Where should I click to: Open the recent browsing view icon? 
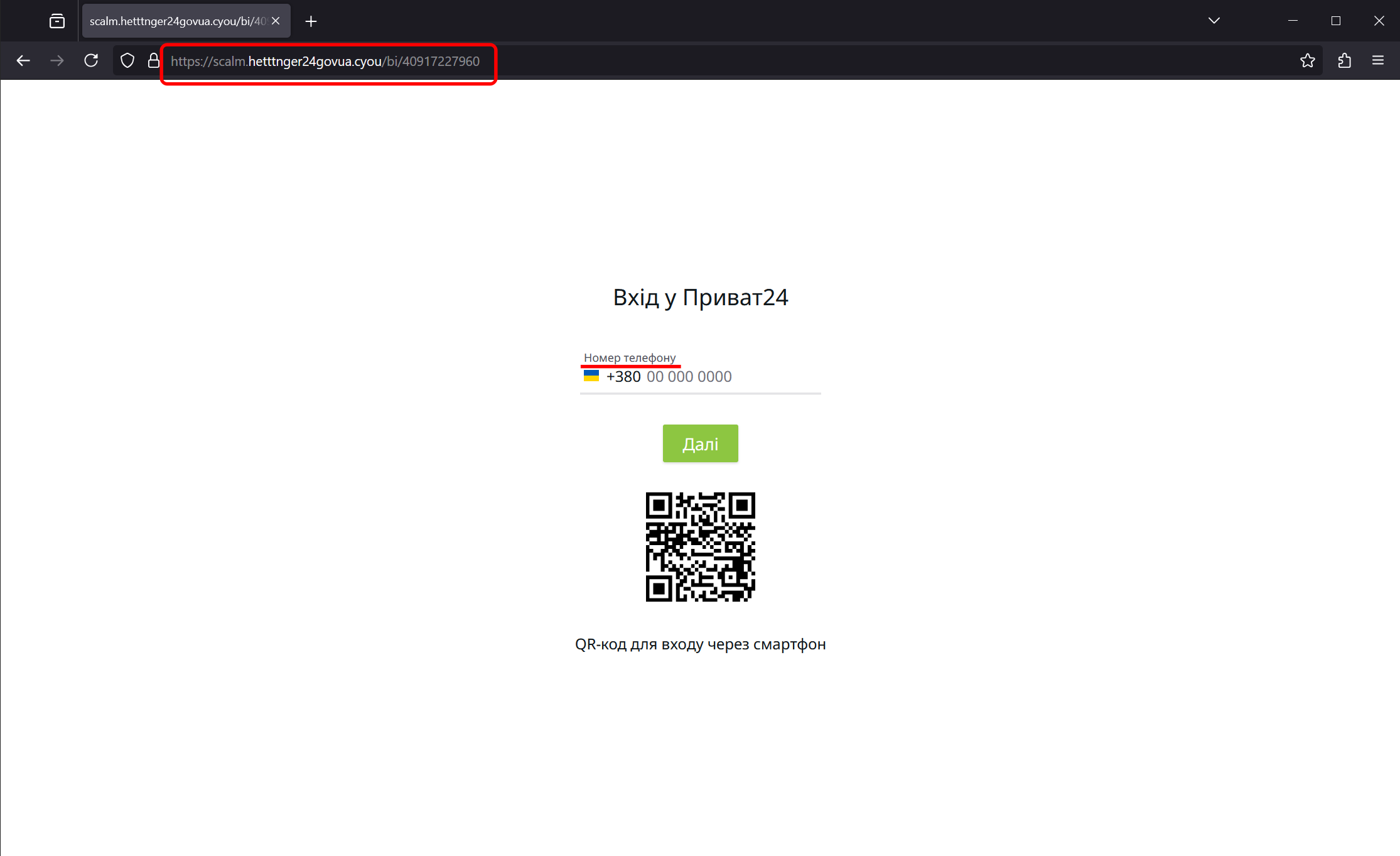tap(57, 21)
